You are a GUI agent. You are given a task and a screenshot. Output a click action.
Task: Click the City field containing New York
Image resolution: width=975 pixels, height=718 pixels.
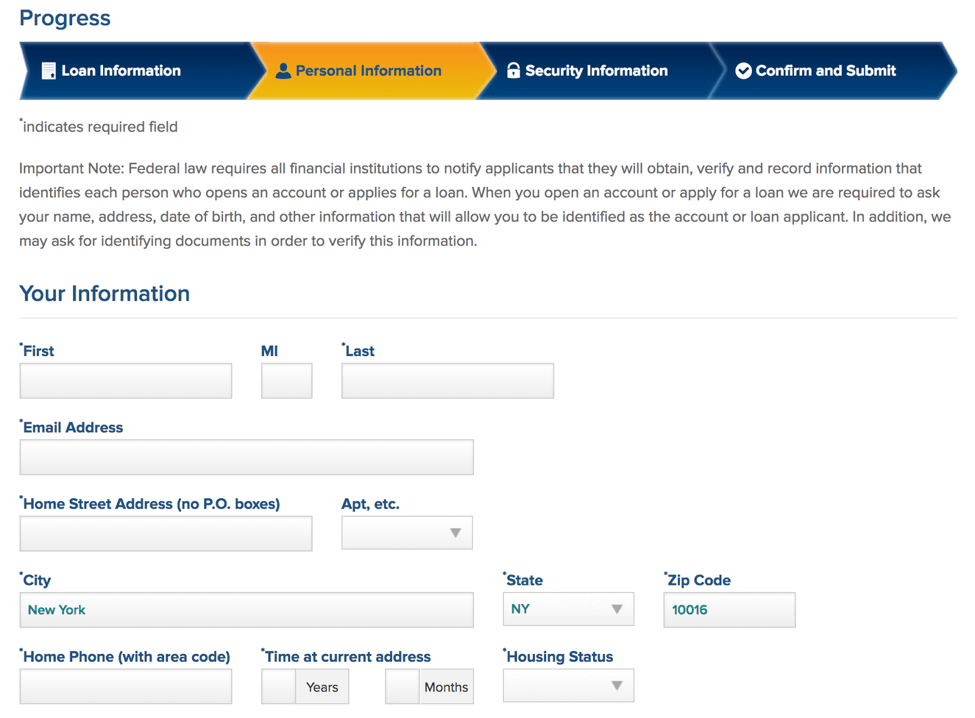click(x=247, y=610)
